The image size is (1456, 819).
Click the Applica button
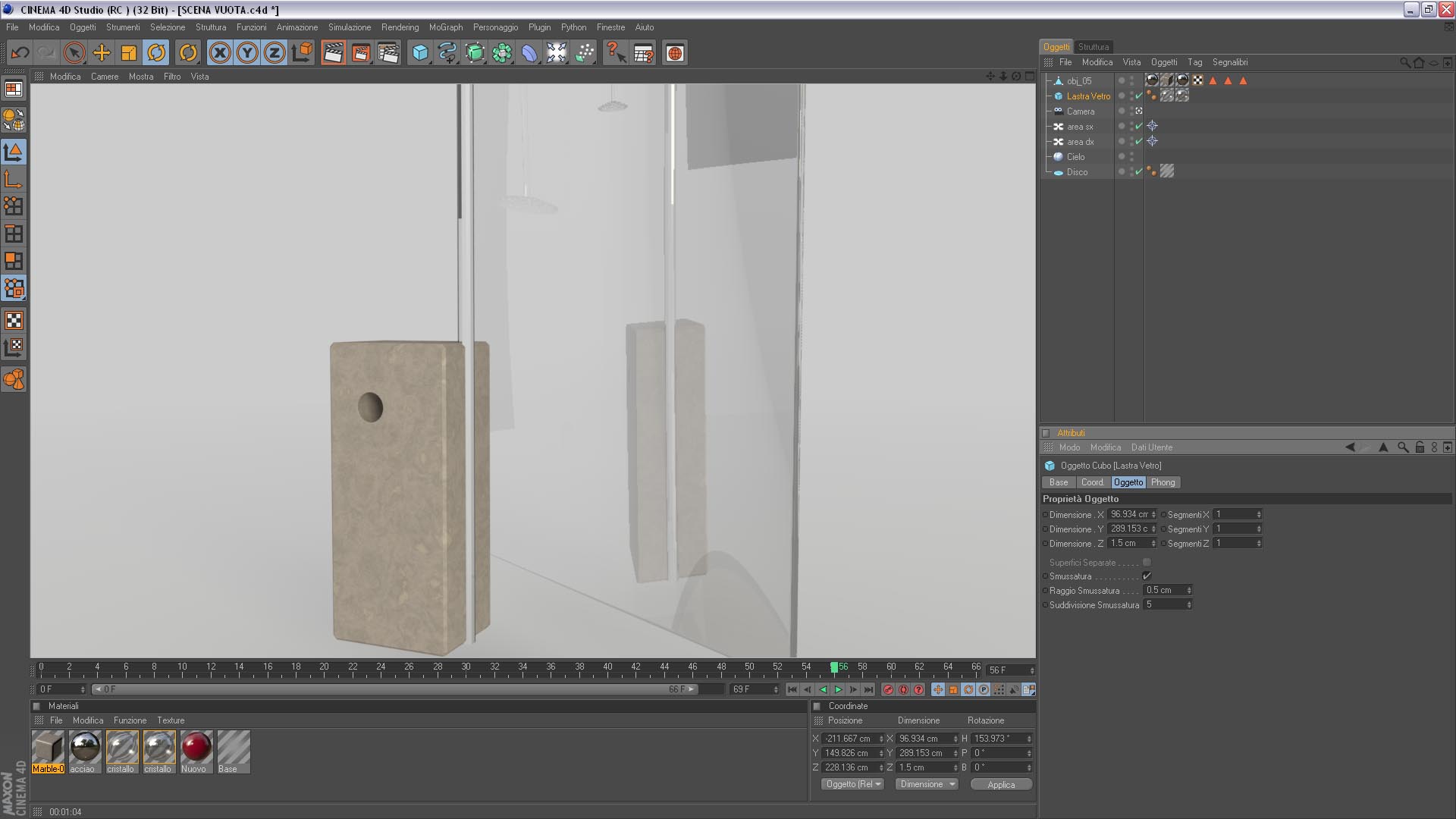click(x=1000, y=785)
